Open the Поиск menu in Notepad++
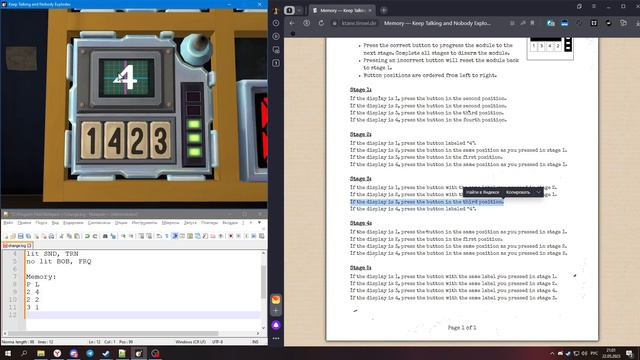The width and height of the screenshot is (640, 360). 41,223
